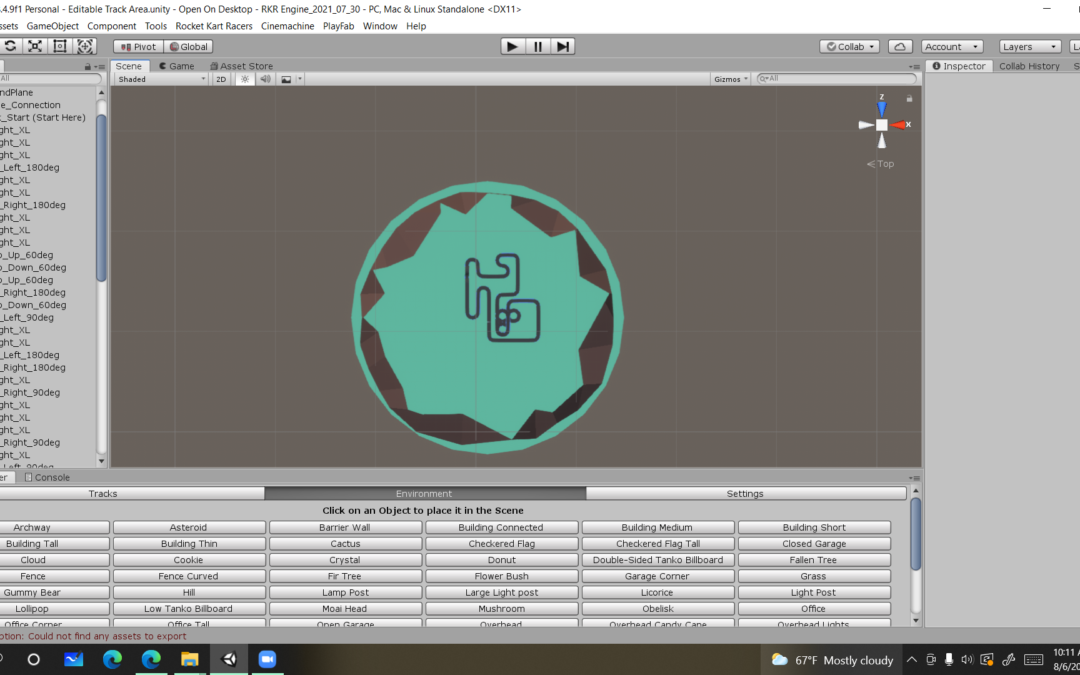Switch to the Scene tab

129,66
